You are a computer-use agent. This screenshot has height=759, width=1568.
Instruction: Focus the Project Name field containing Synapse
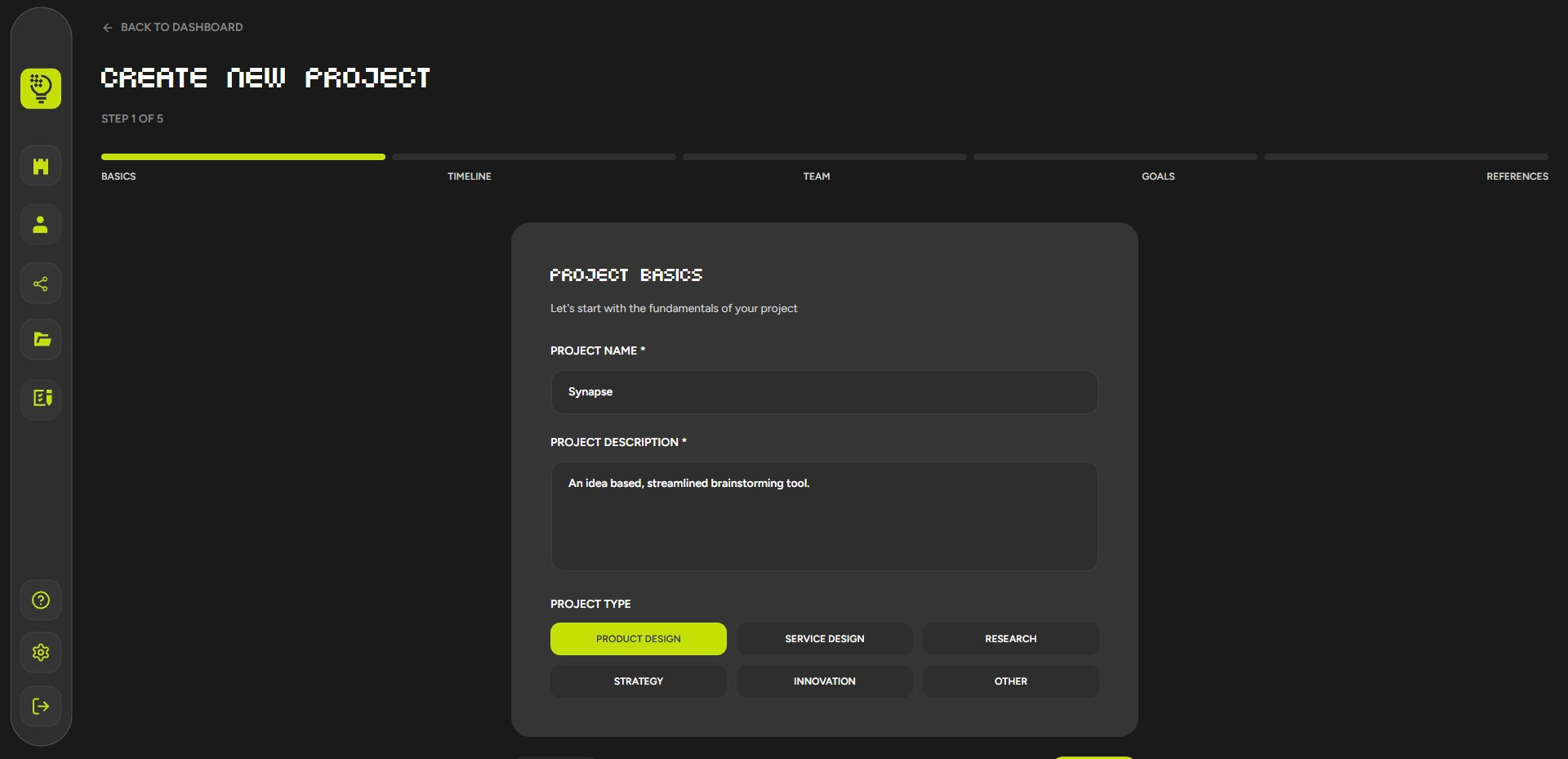point(825,392)
